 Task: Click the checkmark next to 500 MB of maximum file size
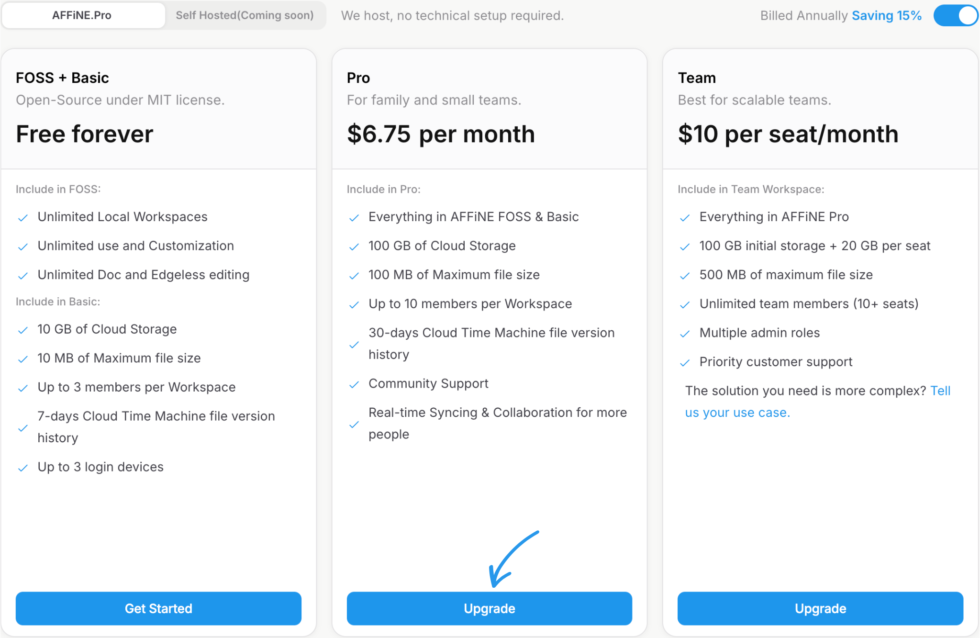(684, 274)
